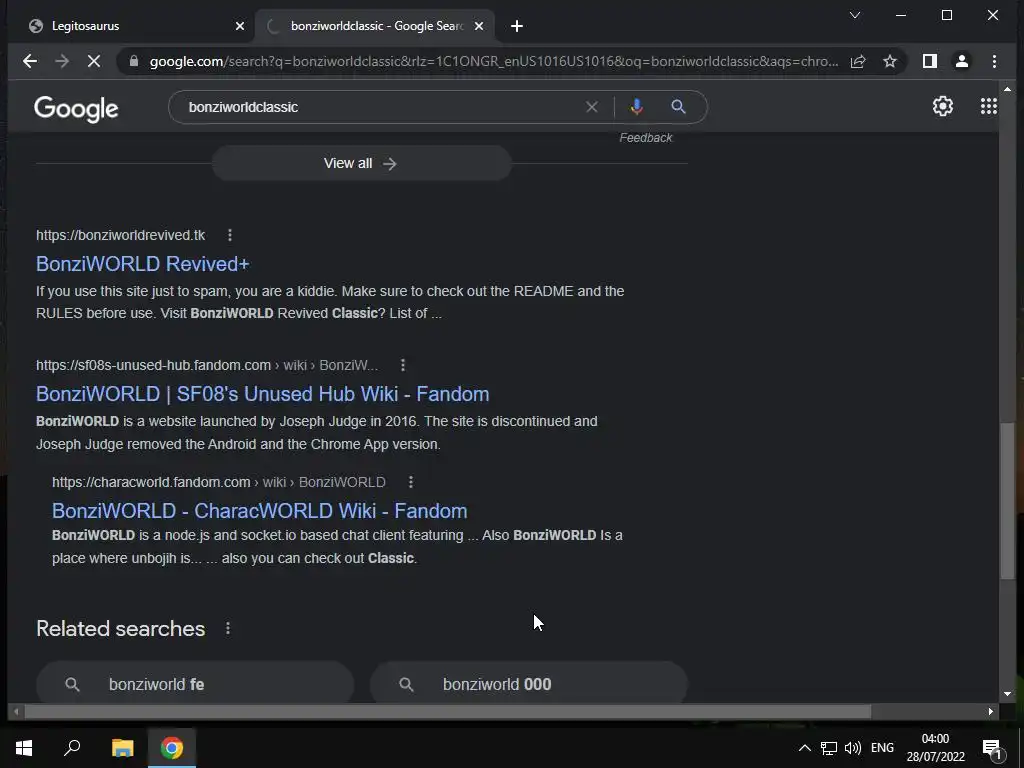Click the horizontal scrollbar thumb
Screen dimensions: 1024x768
pyautogui.click(x=447, y=711)
